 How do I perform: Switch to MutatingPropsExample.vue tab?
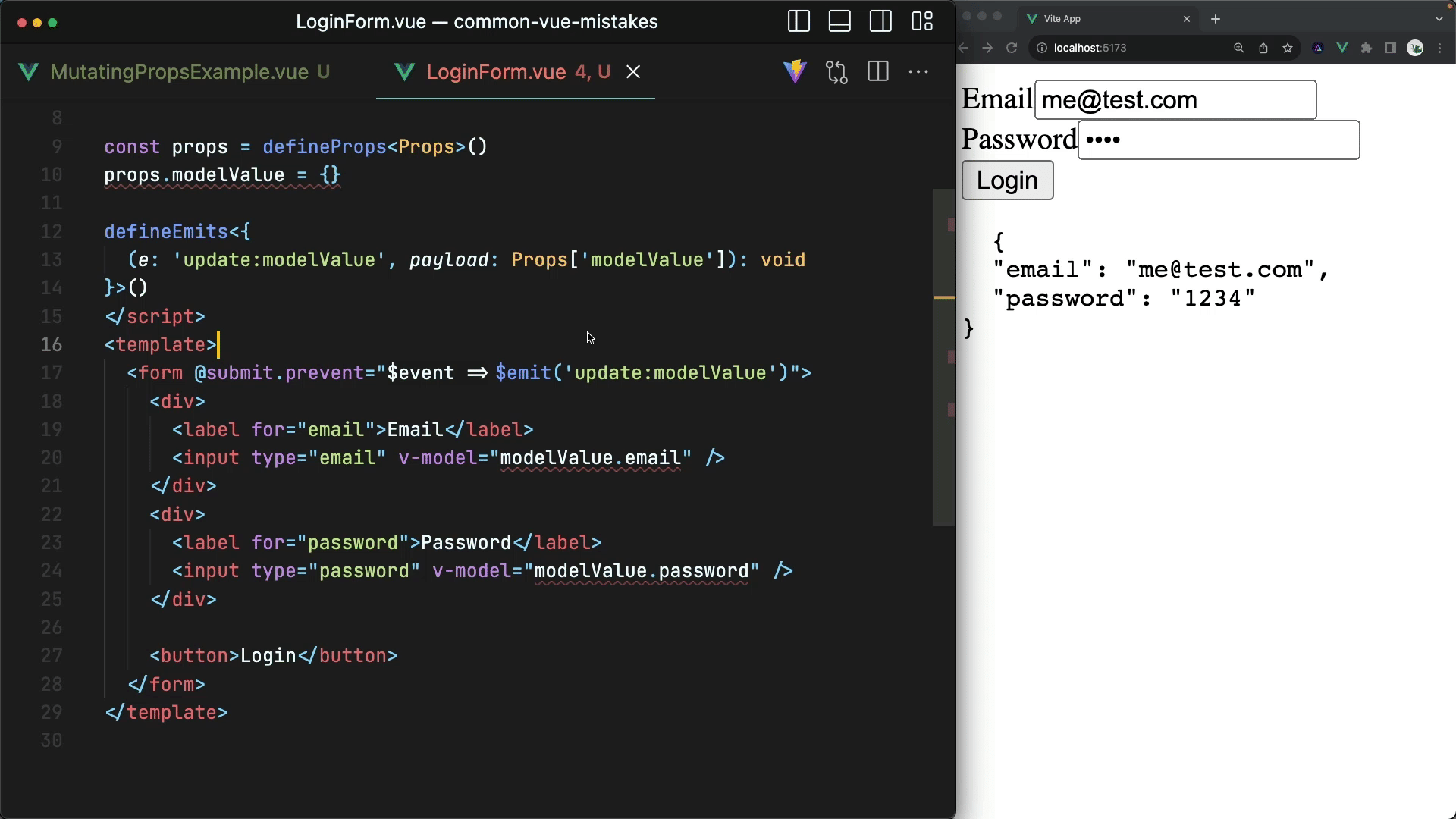pos(179,72)
